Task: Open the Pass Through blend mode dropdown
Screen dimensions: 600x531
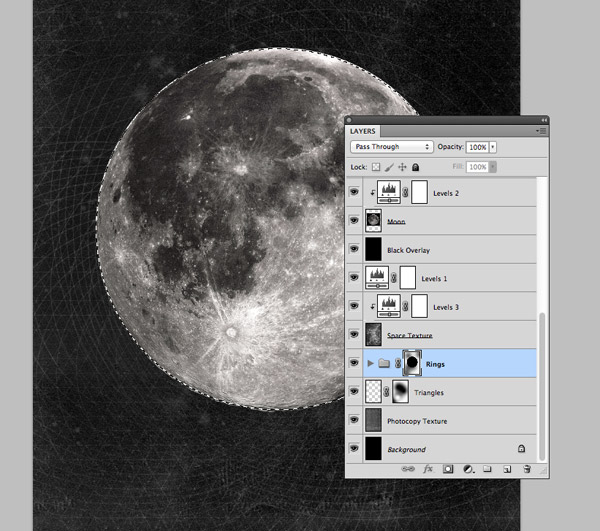Action: coord(390,147)
